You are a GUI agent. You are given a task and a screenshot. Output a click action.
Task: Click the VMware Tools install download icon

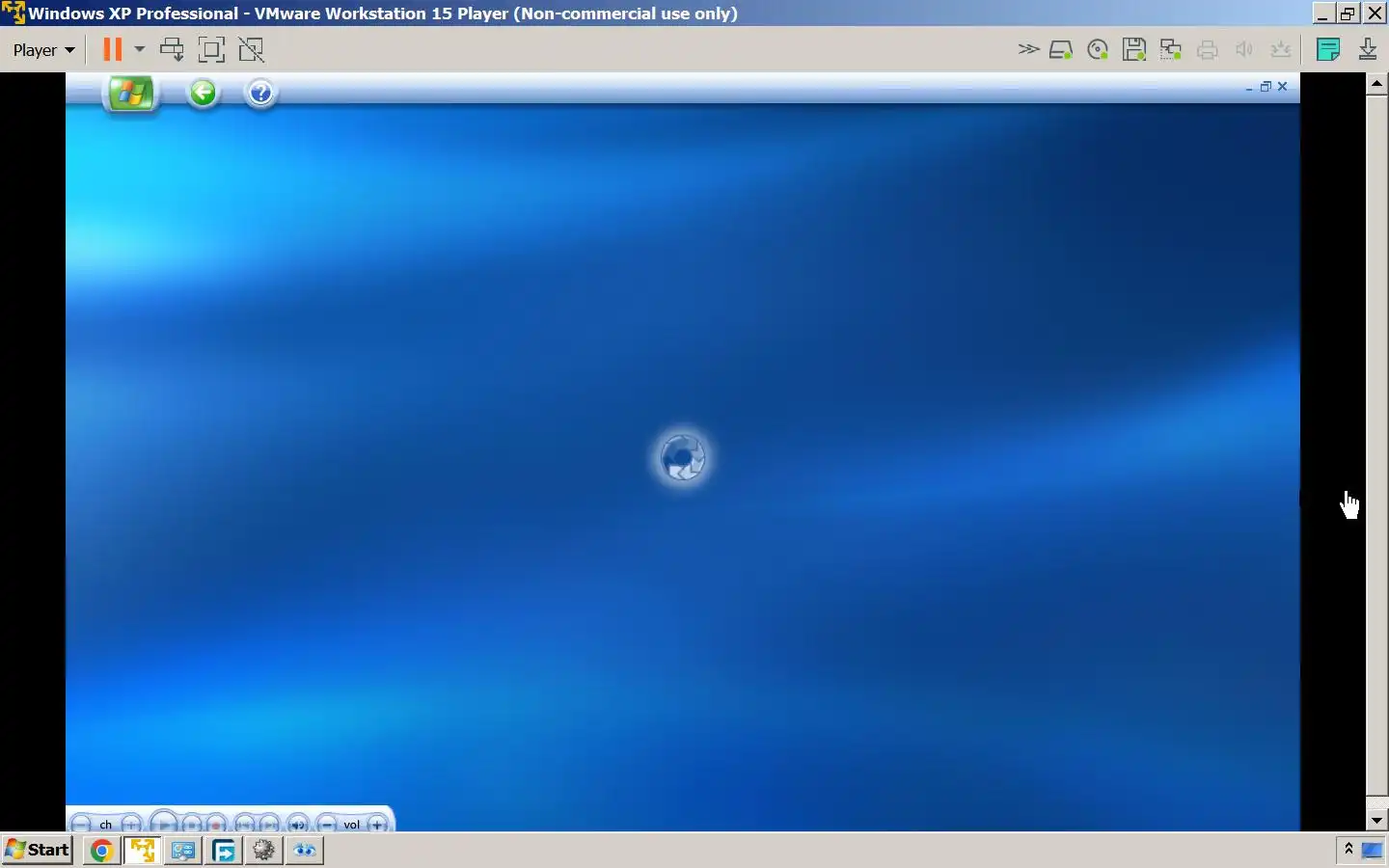(x=1368, y=49)
